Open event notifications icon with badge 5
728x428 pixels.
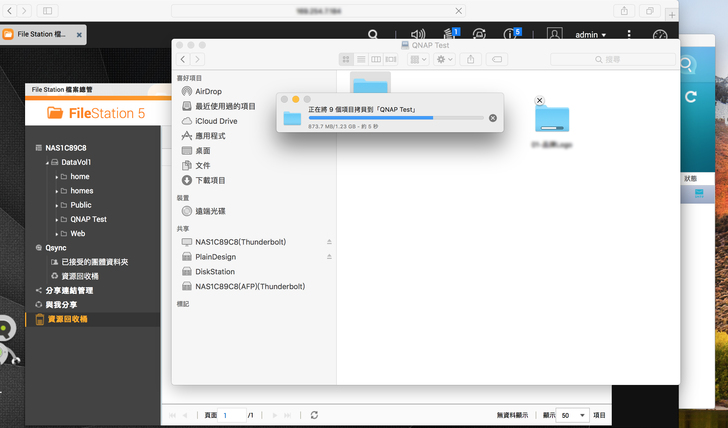512,34
